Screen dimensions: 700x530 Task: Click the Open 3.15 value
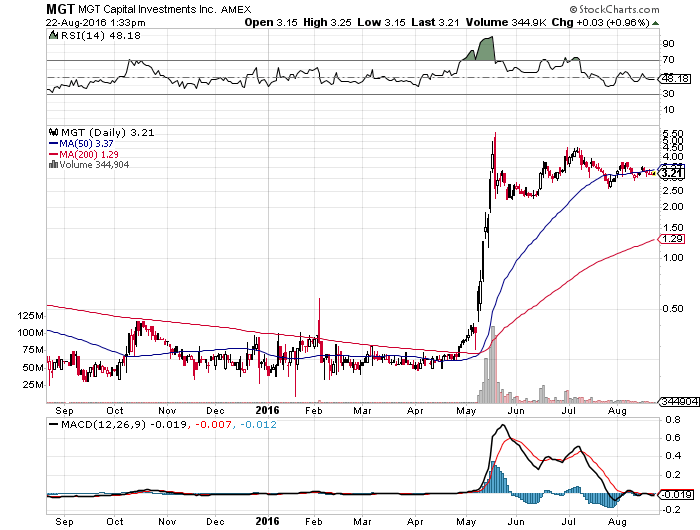point(271,22)
